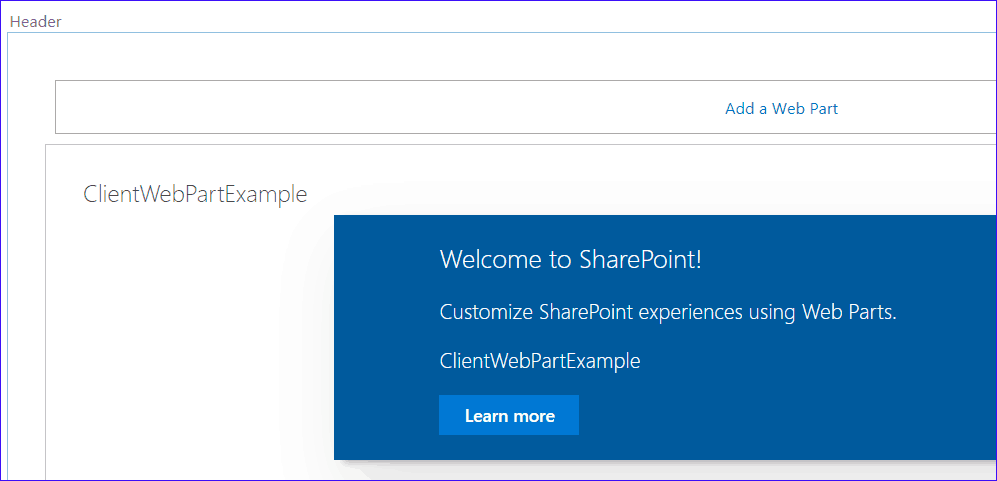The height and width of the screenshot is (481, 997).
Task: Click the Welcome to SharePoint! heading
Action: coord(570,259)
